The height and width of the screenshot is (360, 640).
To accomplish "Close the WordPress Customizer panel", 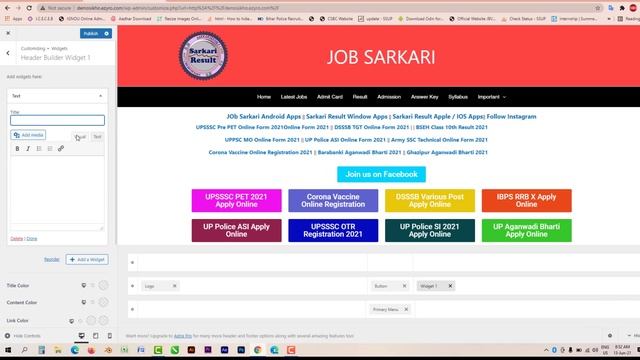I will tap(8, 33).
